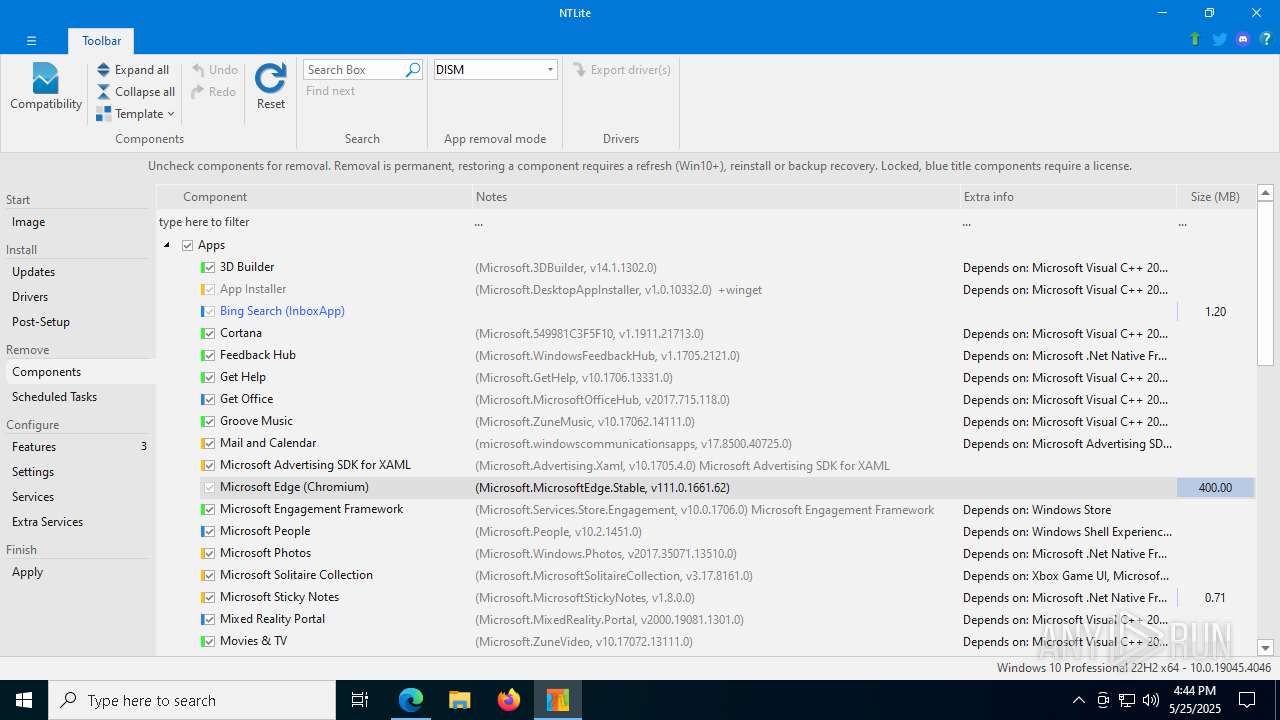Open the Template dropdown
1280x720 pixels.
click(136, 114)
